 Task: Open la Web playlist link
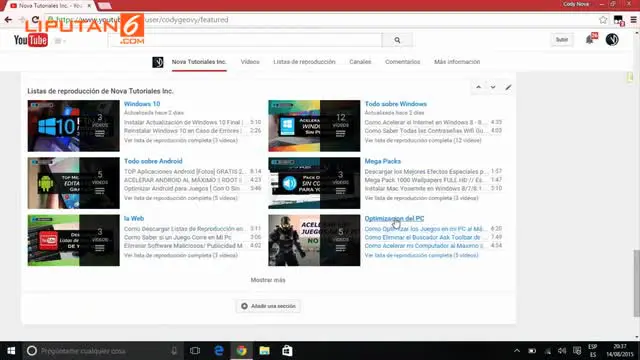tap(134, 218)
